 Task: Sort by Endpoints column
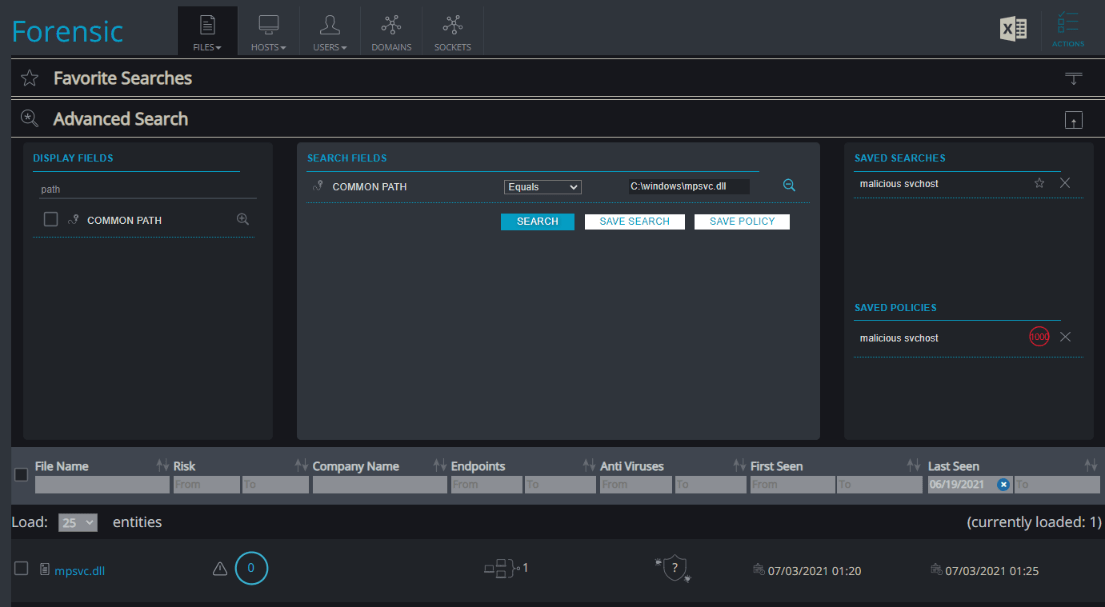pos(588,465)
